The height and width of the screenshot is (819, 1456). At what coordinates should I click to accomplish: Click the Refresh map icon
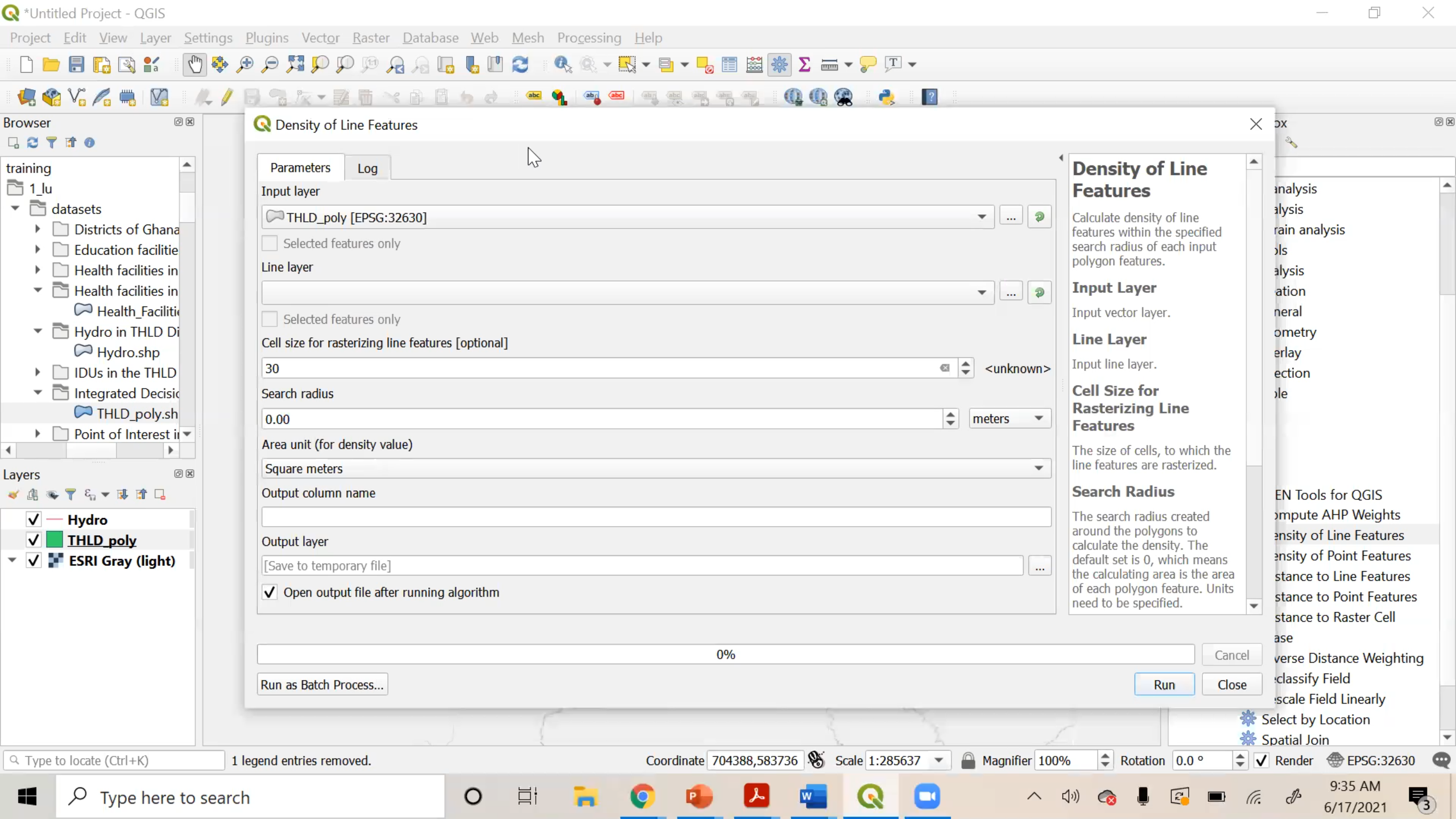pyautogui.click(x=520, y=64)
